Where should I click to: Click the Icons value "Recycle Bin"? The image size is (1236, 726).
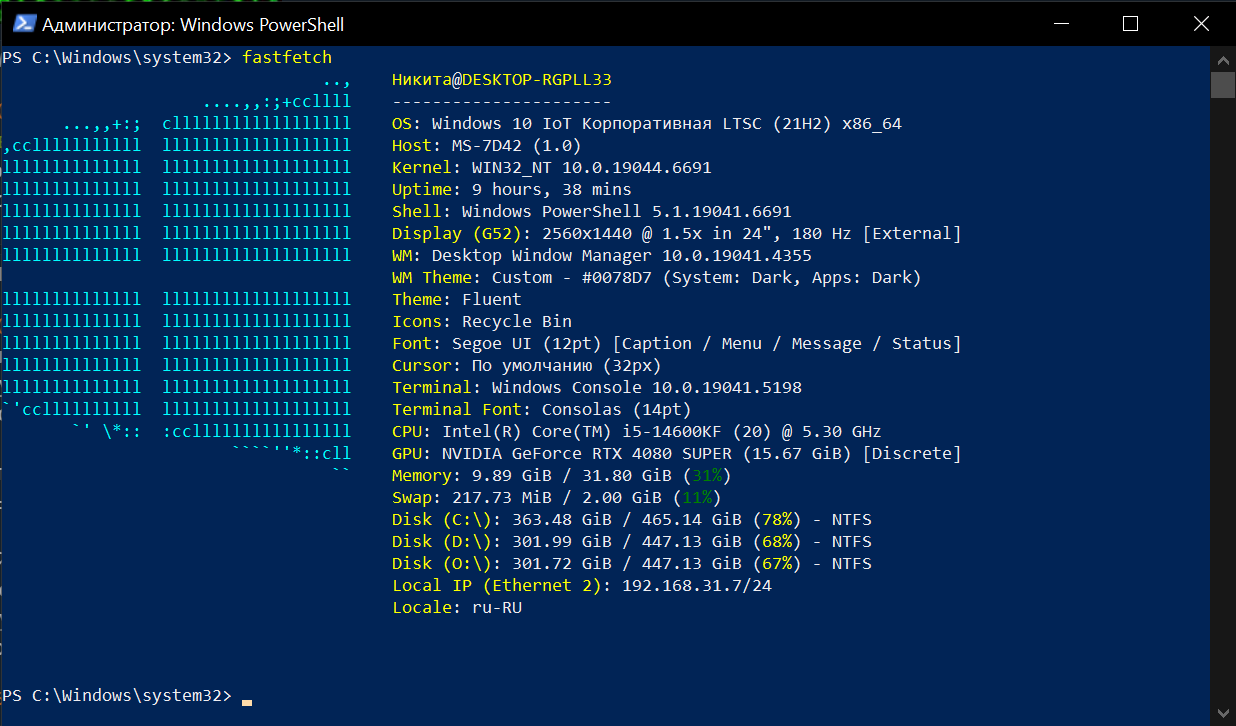[517, 321]
